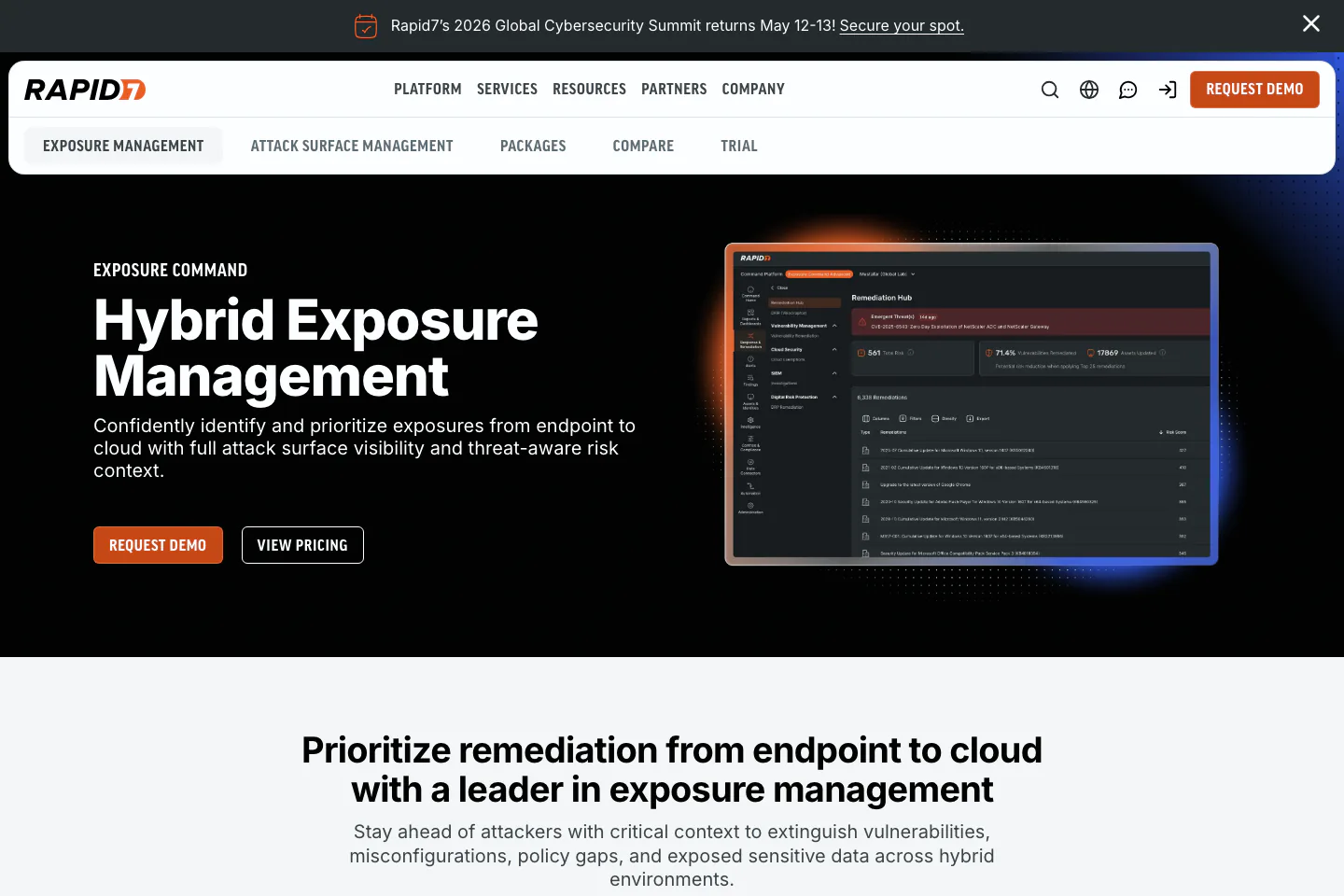Expand the Company menu
1344x896 pixels.
coord(753,90)
